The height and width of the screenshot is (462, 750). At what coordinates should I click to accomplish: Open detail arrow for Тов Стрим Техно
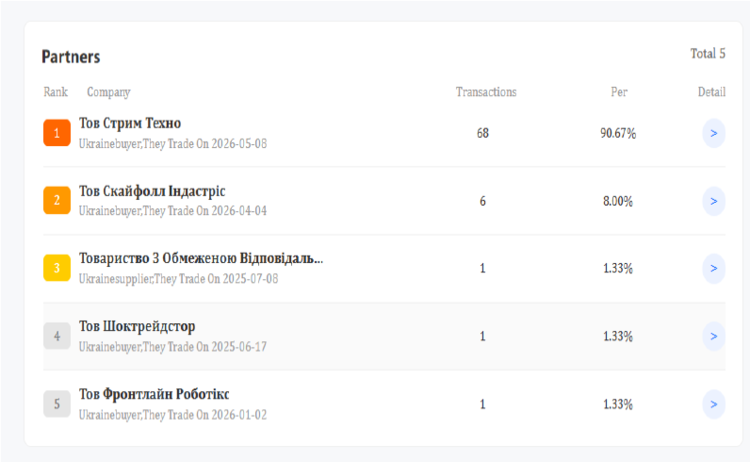(x=714, y=133)
